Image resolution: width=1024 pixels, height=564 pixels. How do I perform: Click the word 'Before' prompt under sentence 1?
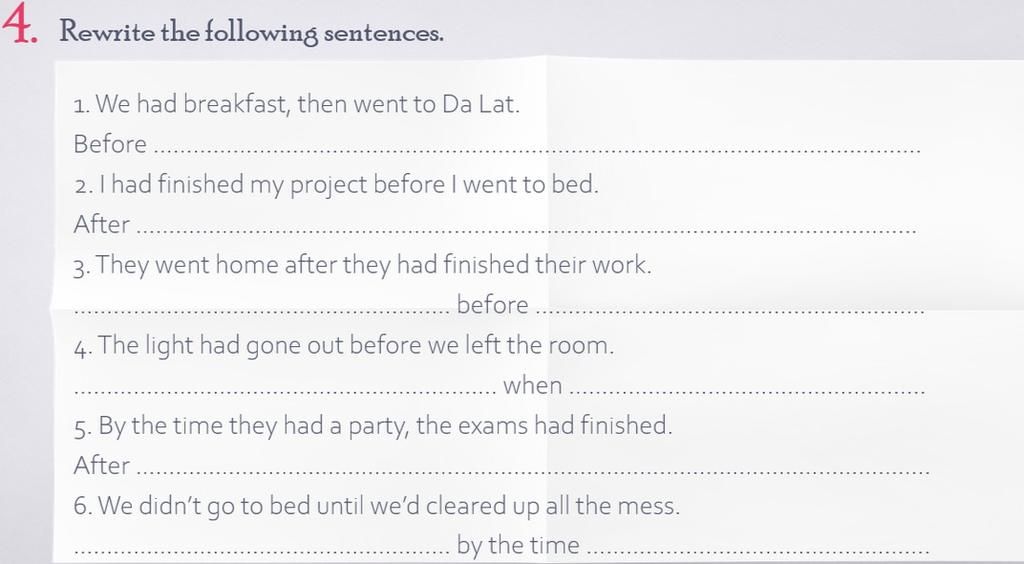click(110, 144)
